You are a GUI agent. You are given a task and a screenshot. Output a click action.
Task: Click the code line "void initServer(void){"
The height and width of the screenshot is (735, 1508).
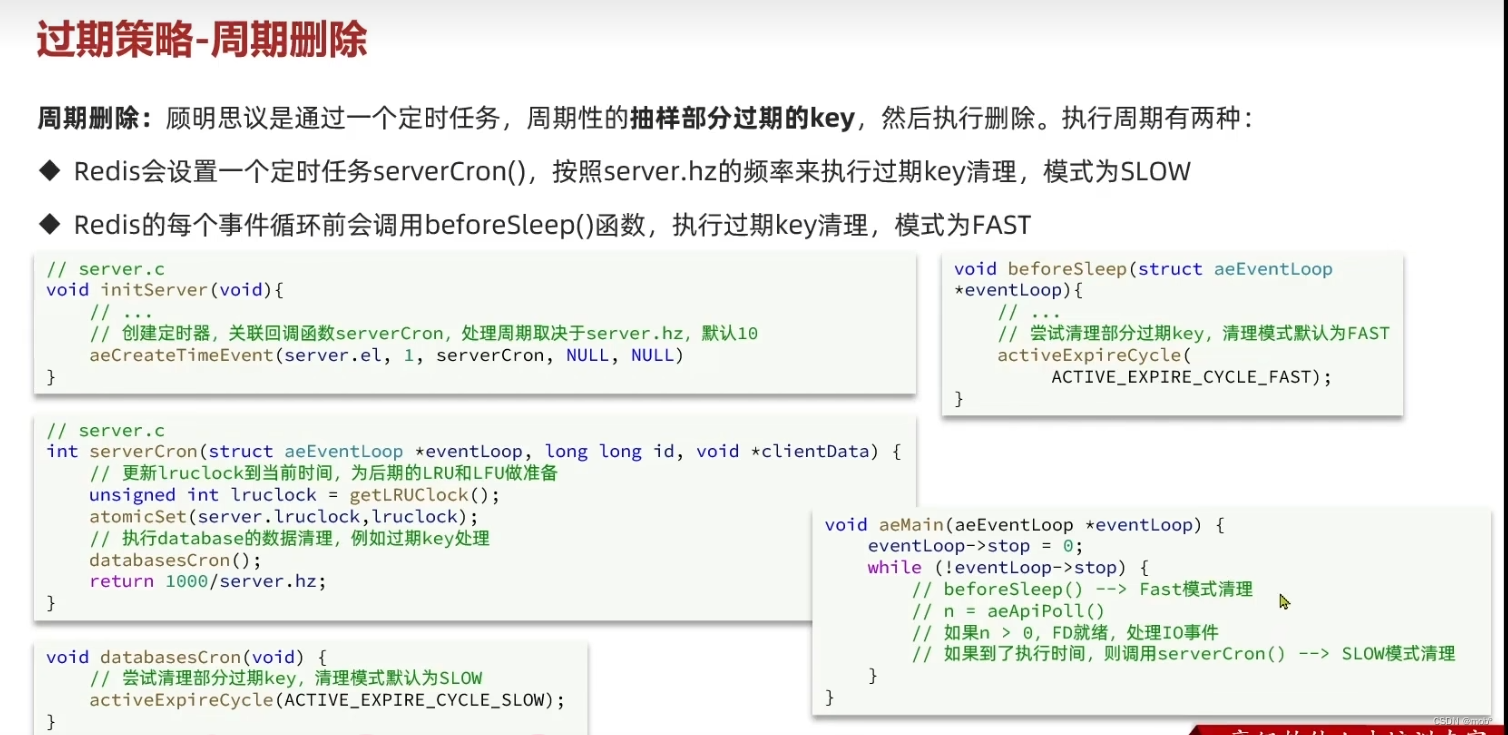[166, 290]
